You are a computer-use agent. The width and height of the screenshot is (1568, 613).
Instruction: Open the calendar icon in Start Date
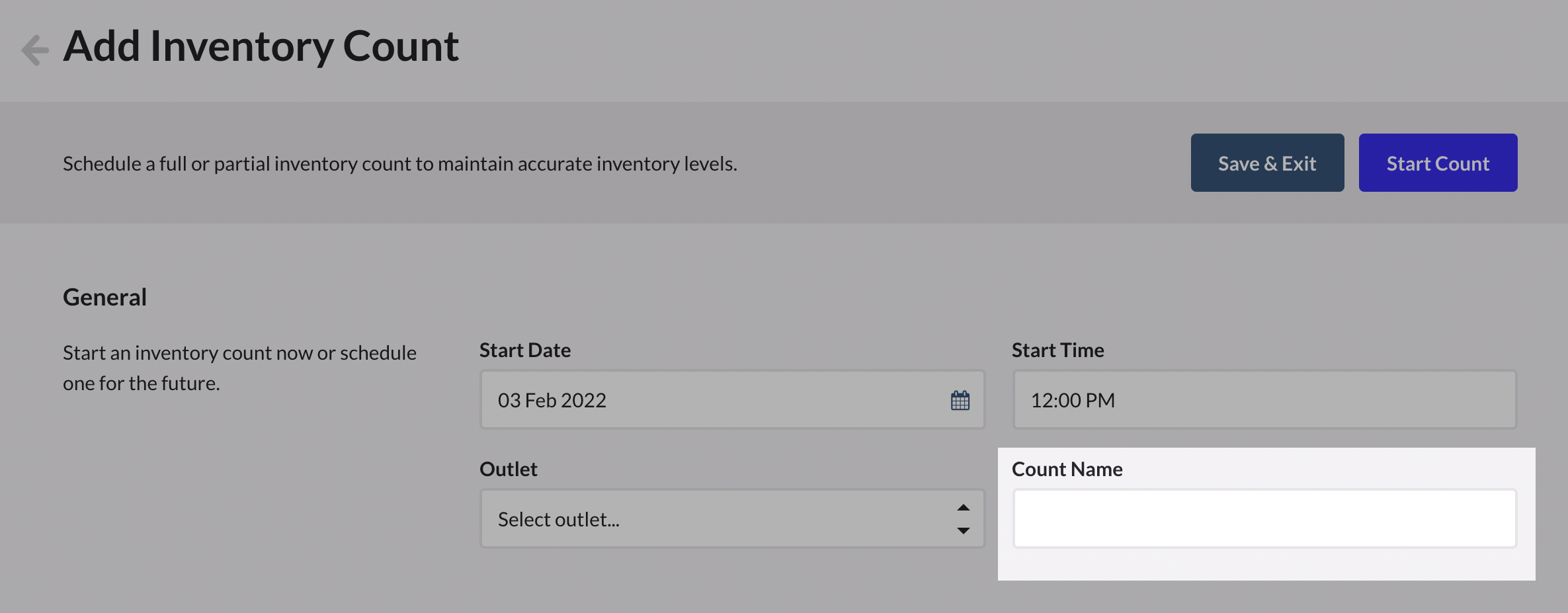[961, 399]
